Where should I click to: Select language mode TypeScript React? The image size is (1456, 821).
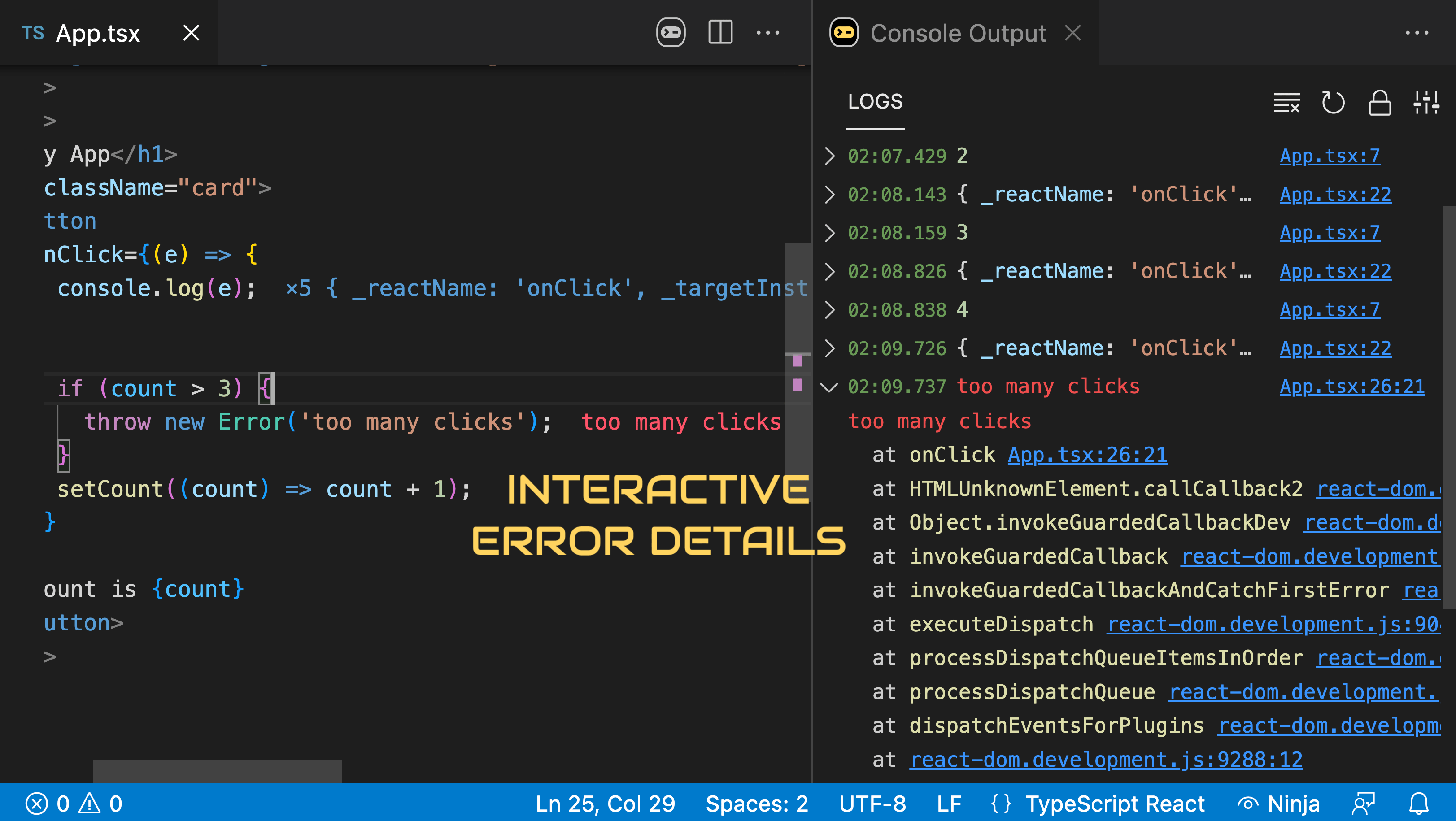pos(1115,803)
